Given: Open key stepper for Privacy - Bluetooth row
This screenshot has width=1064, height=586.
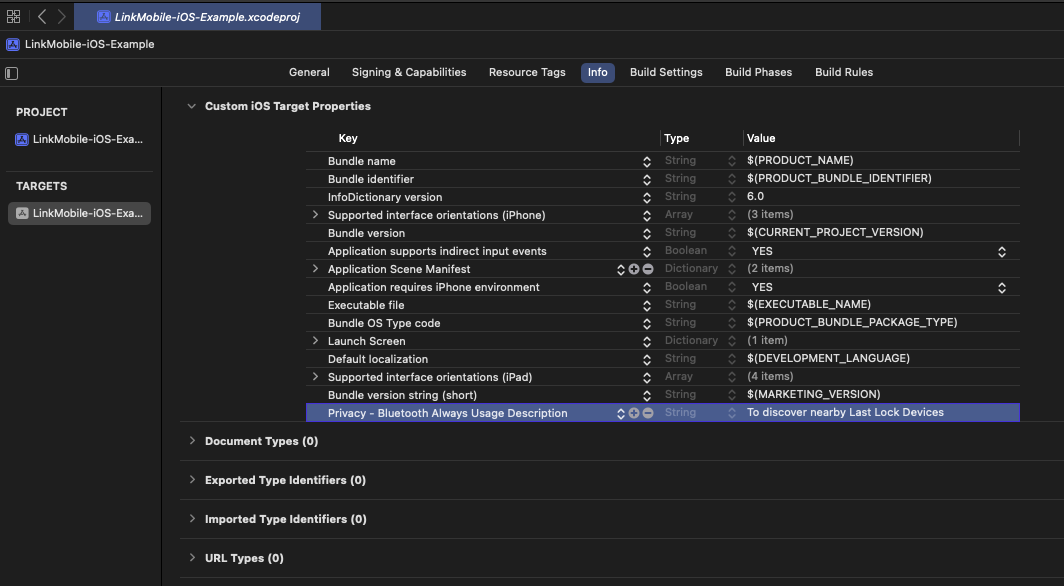Looking at the screenshot, I should (x=620, y=413).
